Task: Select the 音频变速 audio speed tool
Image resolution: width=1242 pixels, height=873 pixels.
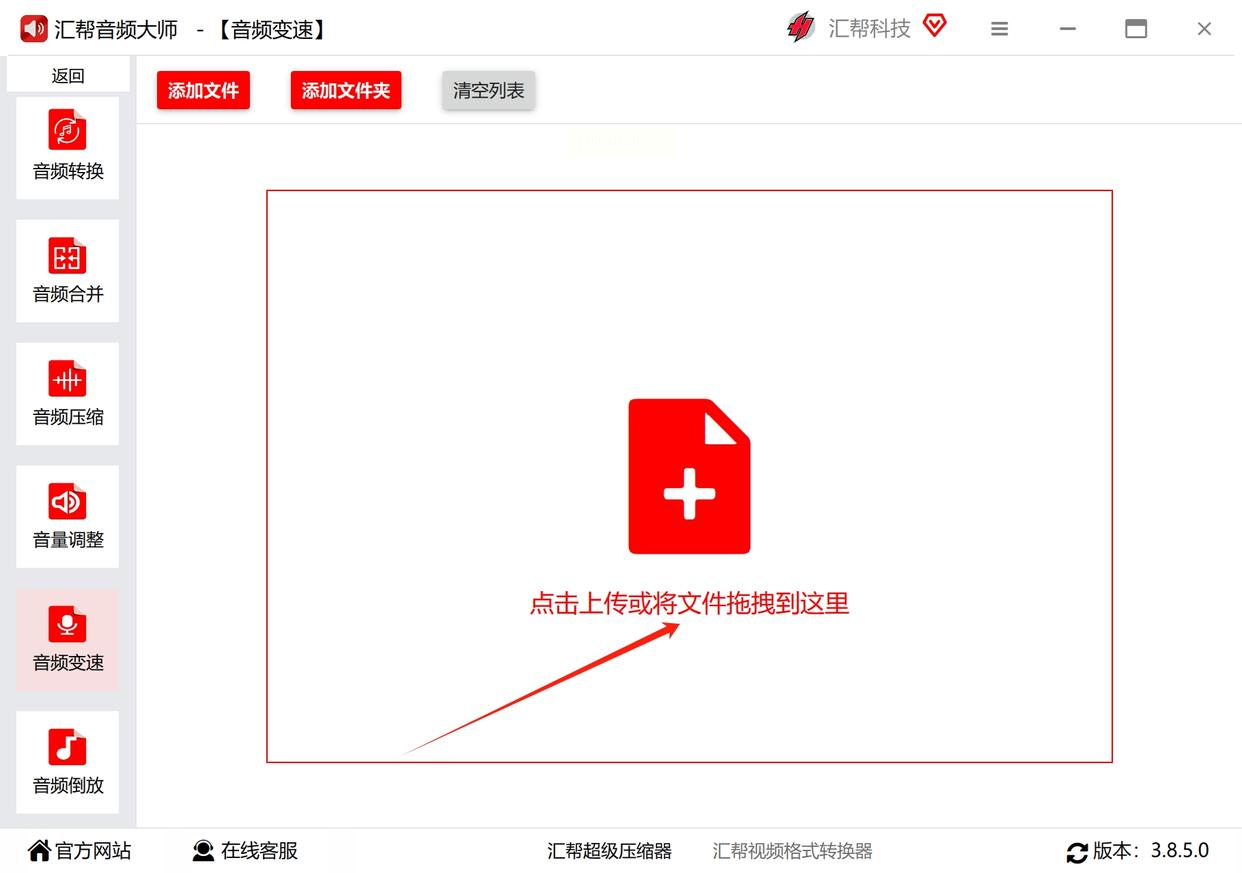Action: [68, 640]
